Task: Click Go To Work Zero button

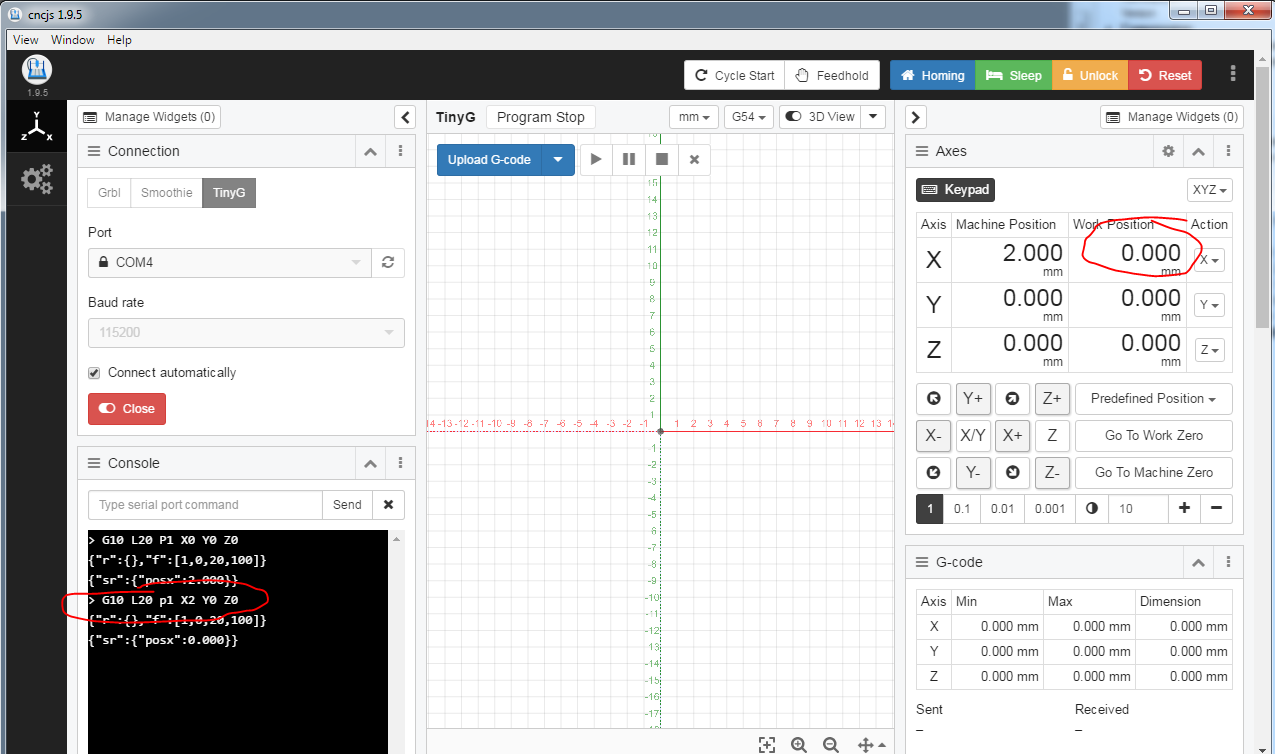Action: pyautogui.click(x=1153, y=436)
